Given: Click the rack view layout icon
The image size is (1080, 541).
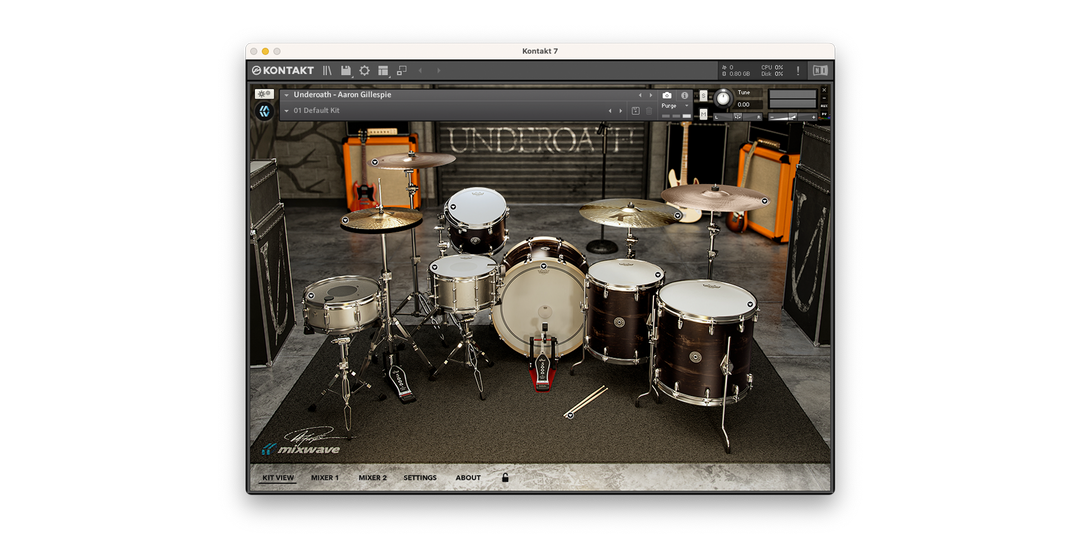Looking at the screenshot, I should pyautogui.click(x=383, y=71).
